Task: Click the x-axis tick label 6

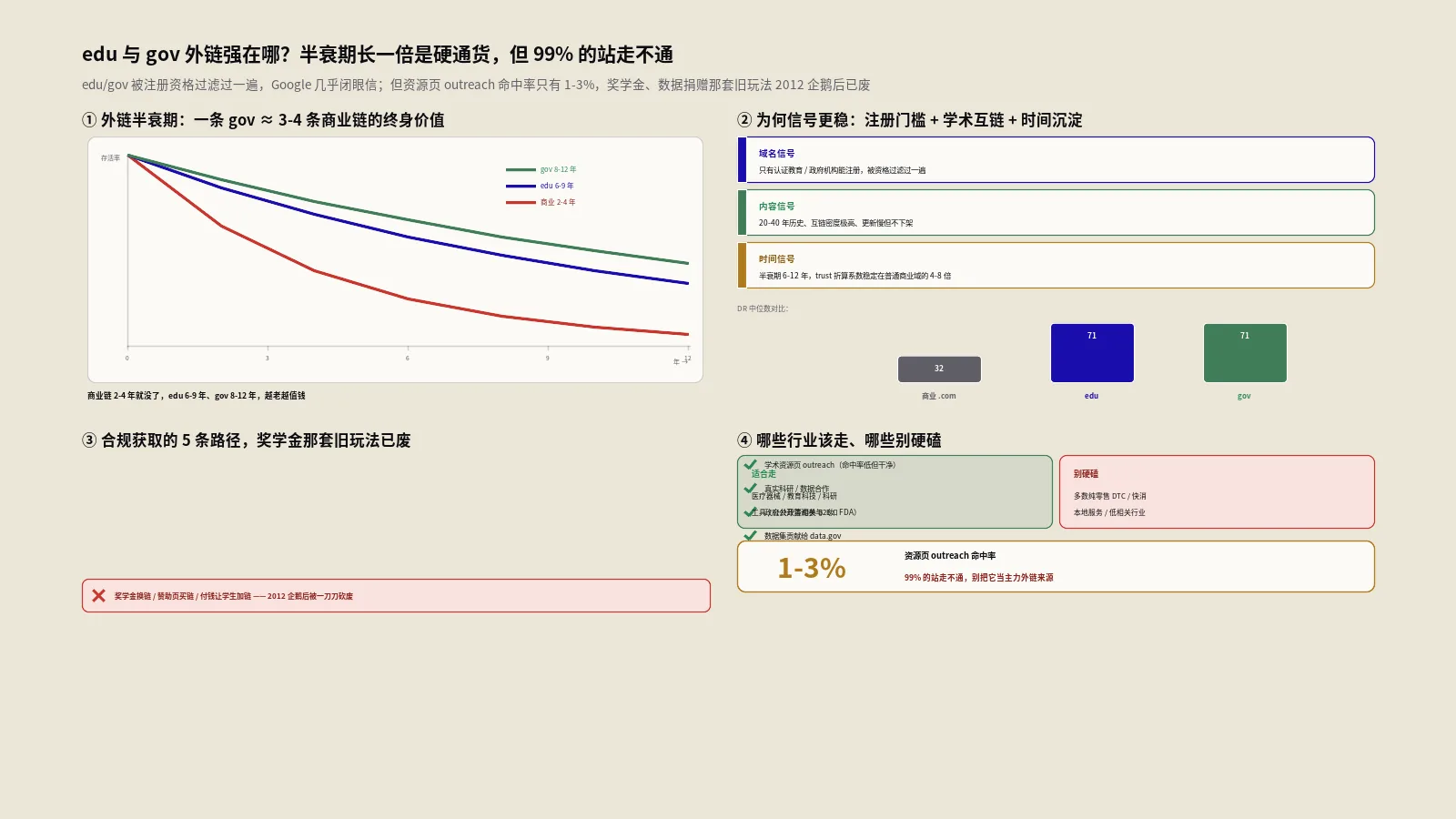Action: point(408,359)
